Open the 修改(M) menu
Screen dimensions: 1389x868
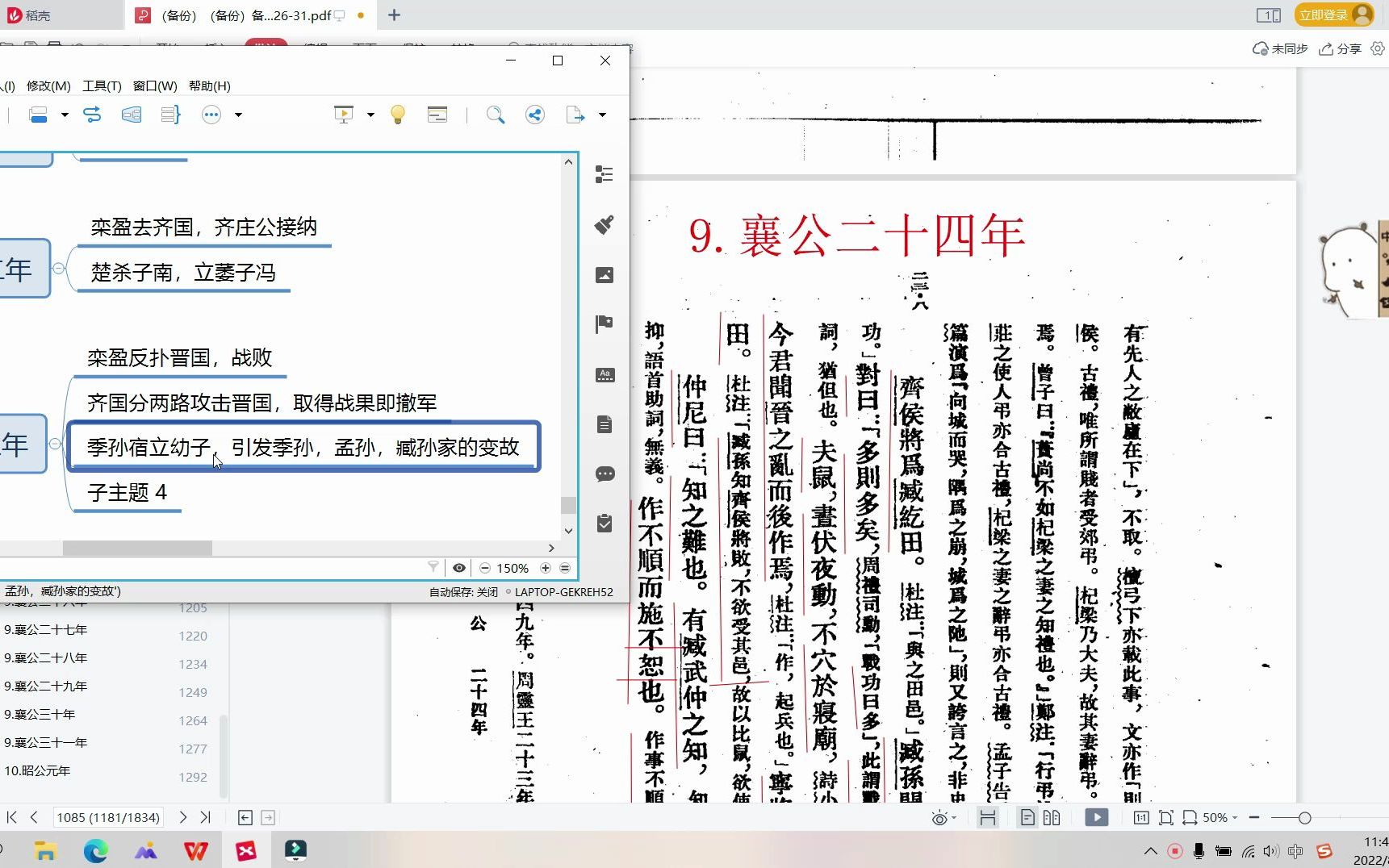48,86
